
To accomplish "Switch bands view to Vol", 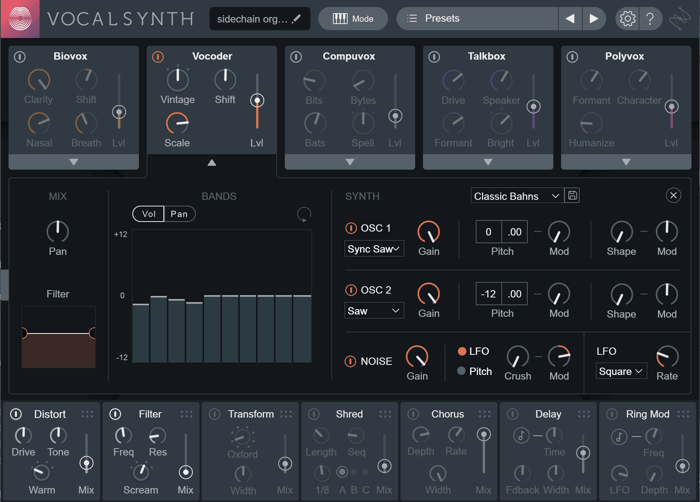I will click(x=149, y=214).
